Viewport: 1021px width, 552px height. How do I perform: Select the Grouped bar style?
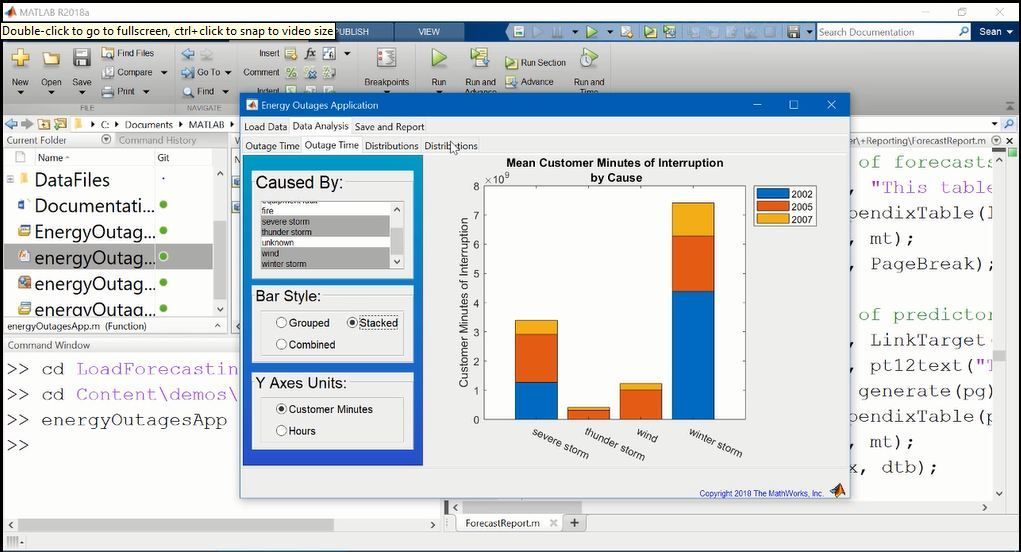(x=282, y=323)
